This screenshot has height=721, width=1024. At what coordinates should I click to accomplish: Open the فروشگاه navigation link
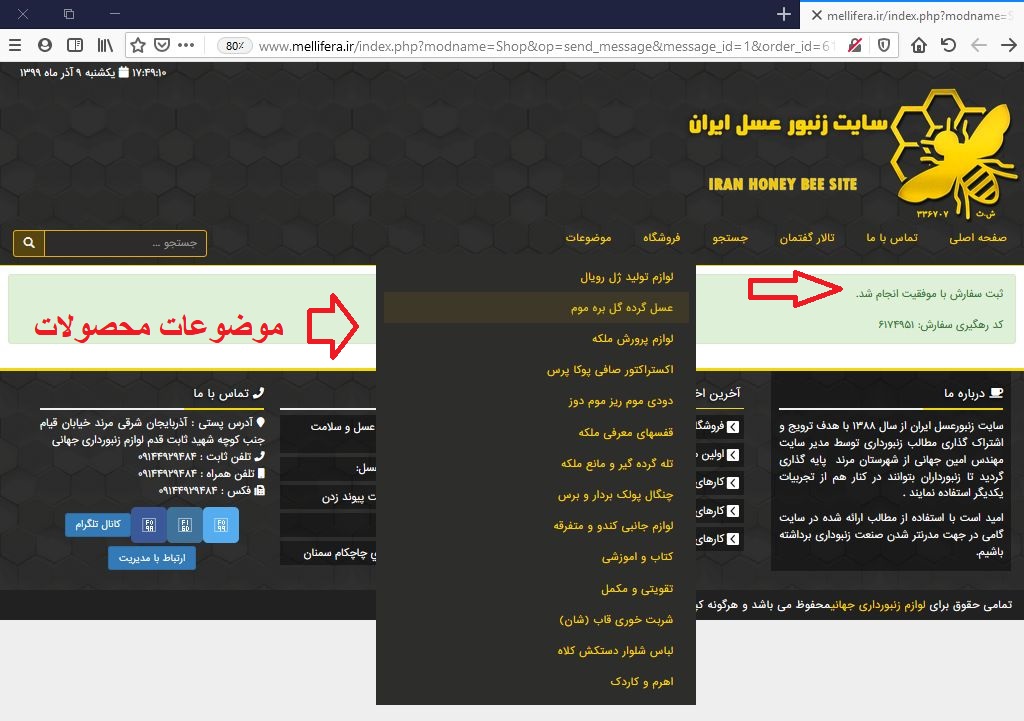click(661, 238)
